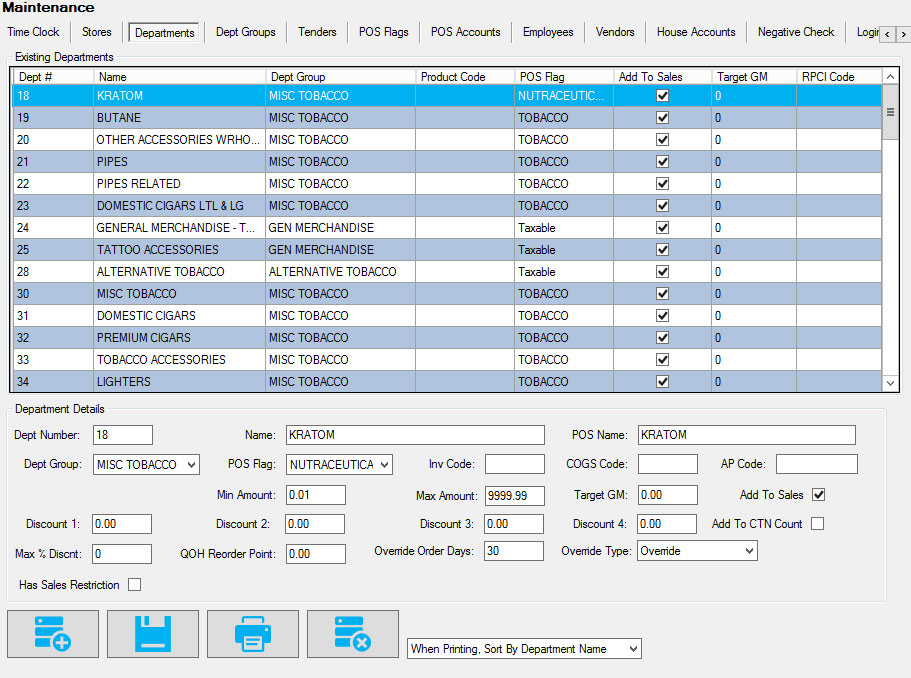Click the Override Order Days field

click(x=514, y=551)
